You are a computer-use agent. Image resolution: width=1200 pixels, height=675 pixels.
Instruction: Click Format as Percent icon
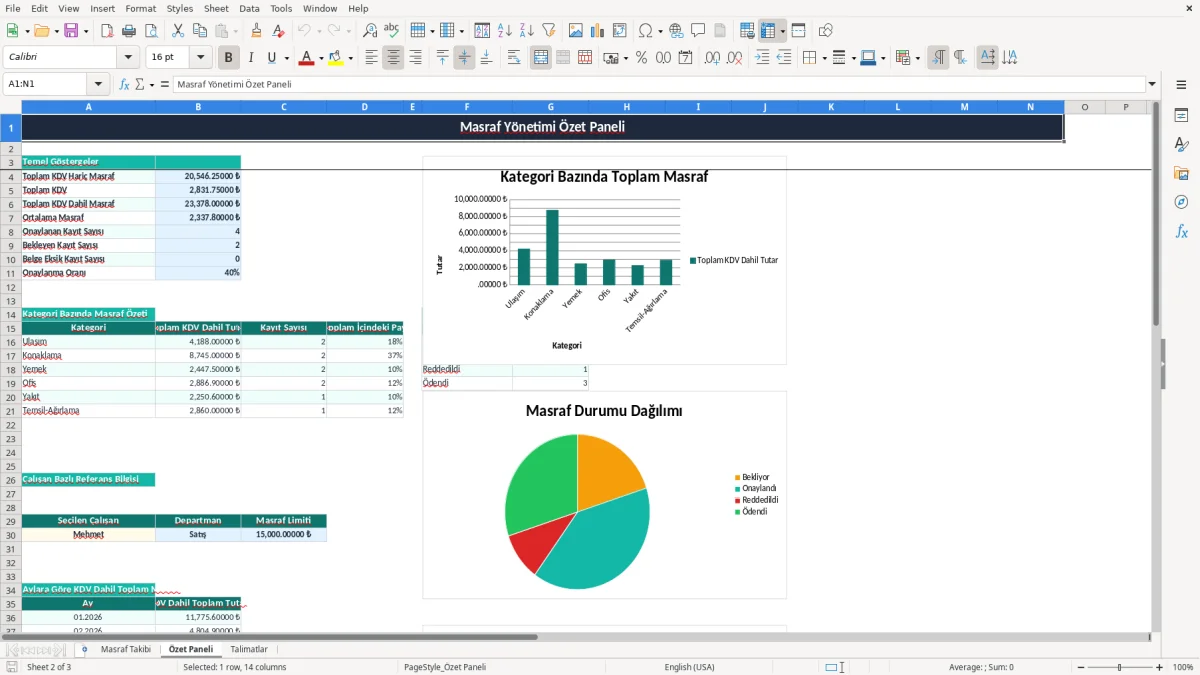(641, 58)
